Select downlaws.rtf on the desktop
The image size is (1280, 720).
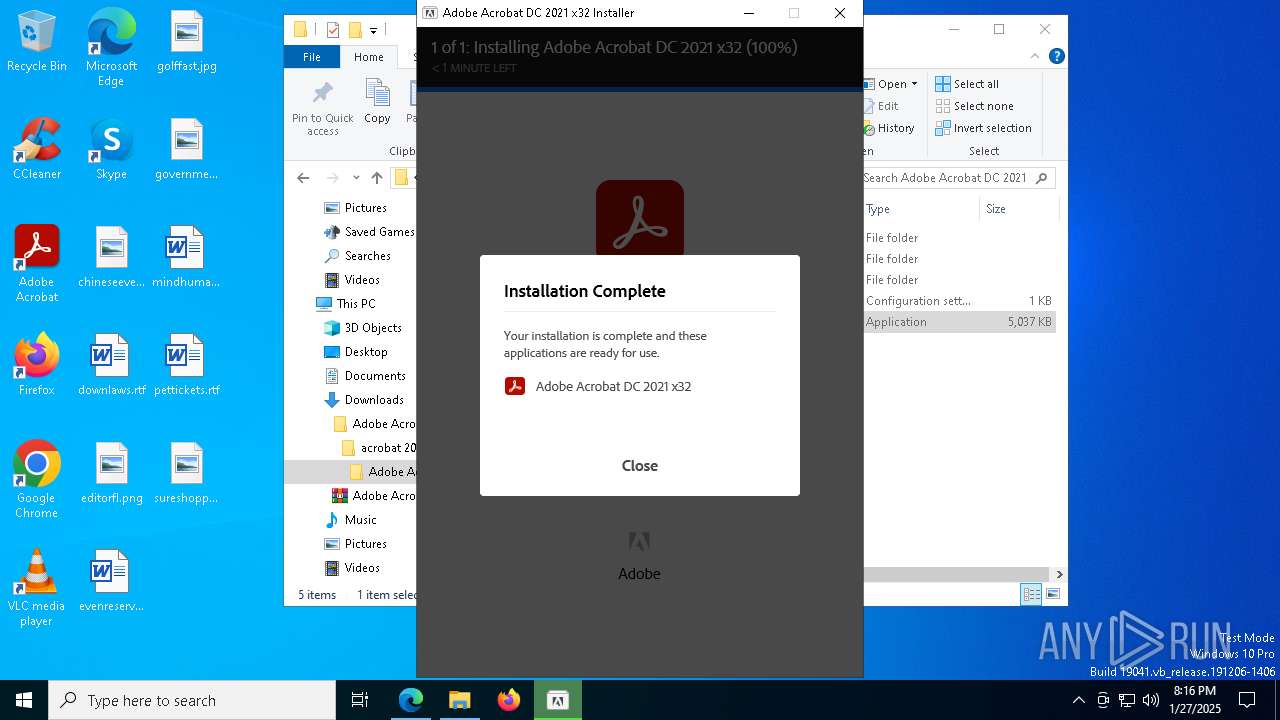111,365
